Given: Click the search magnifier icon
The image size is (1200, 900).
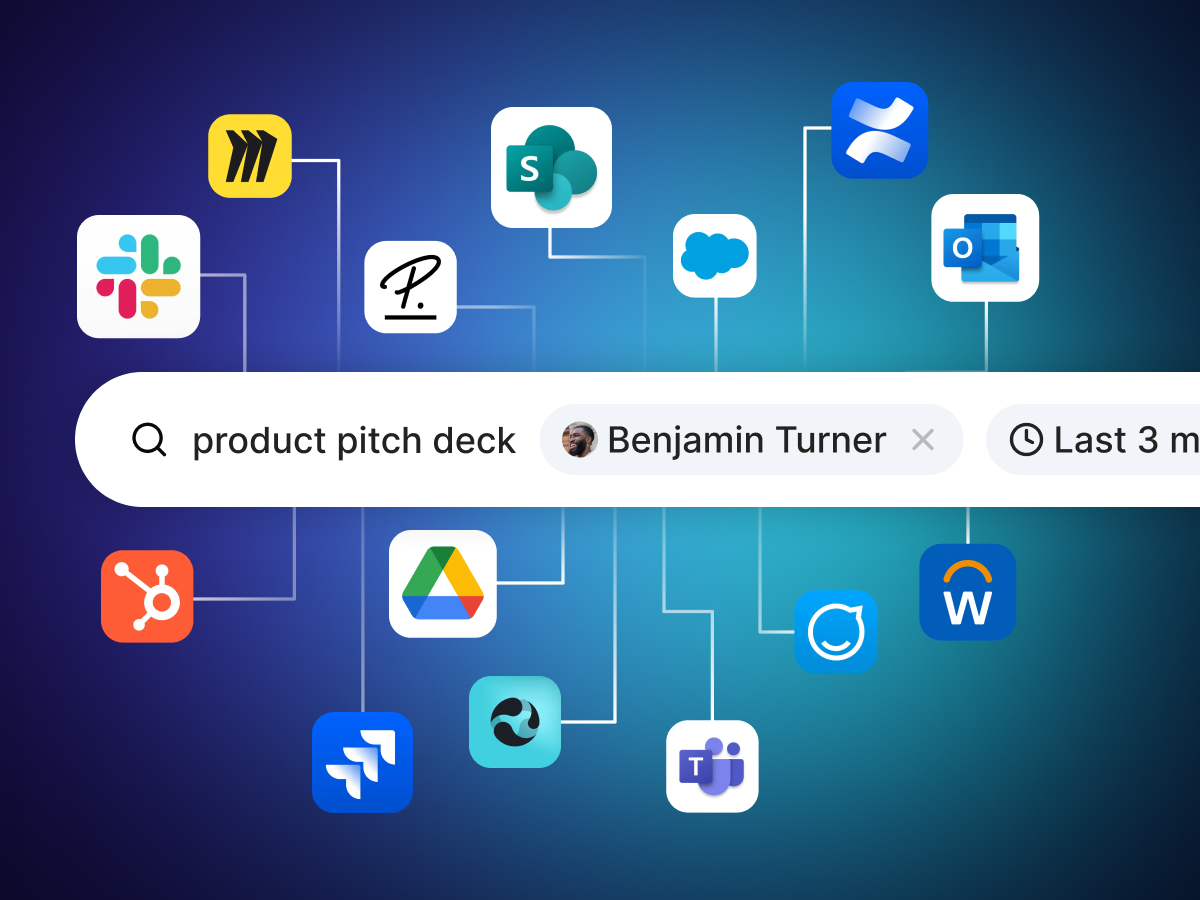Looking at the screenshot, I should pyautogui.click(x=149, y=440).
